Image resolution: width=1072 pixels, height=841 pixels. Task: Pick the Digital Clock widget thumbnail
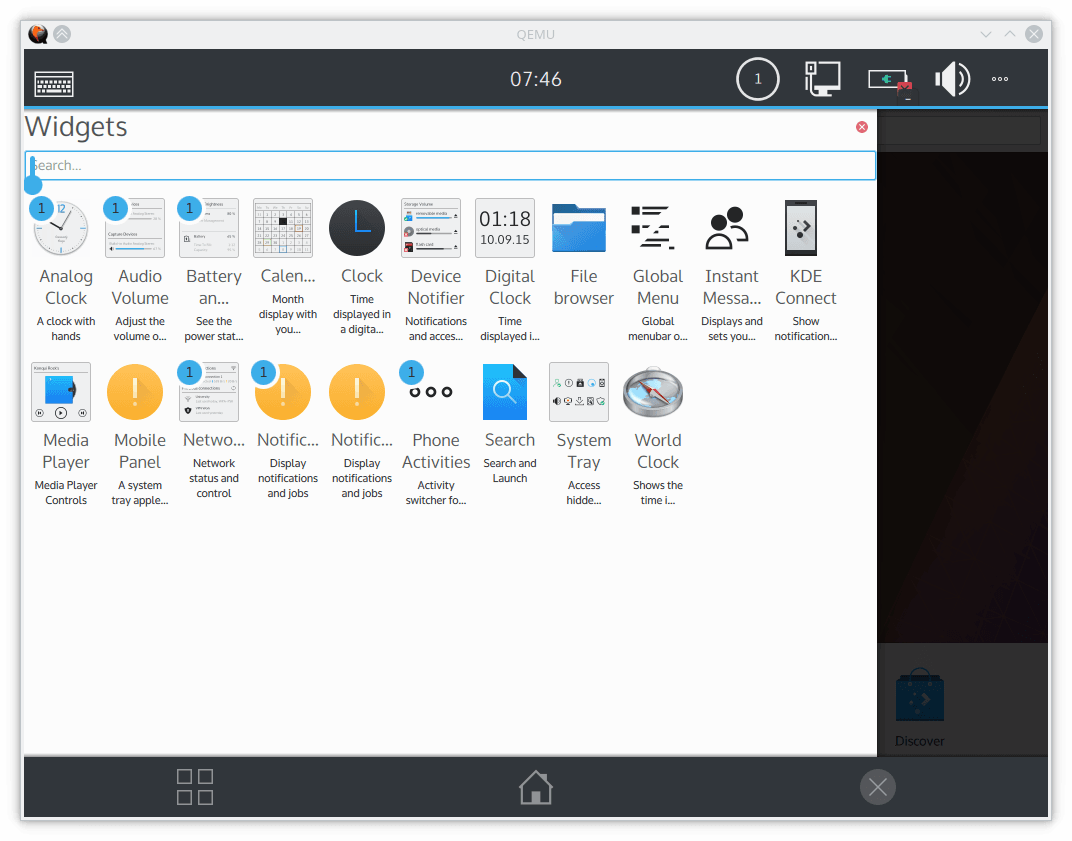(x=505, y=228)
